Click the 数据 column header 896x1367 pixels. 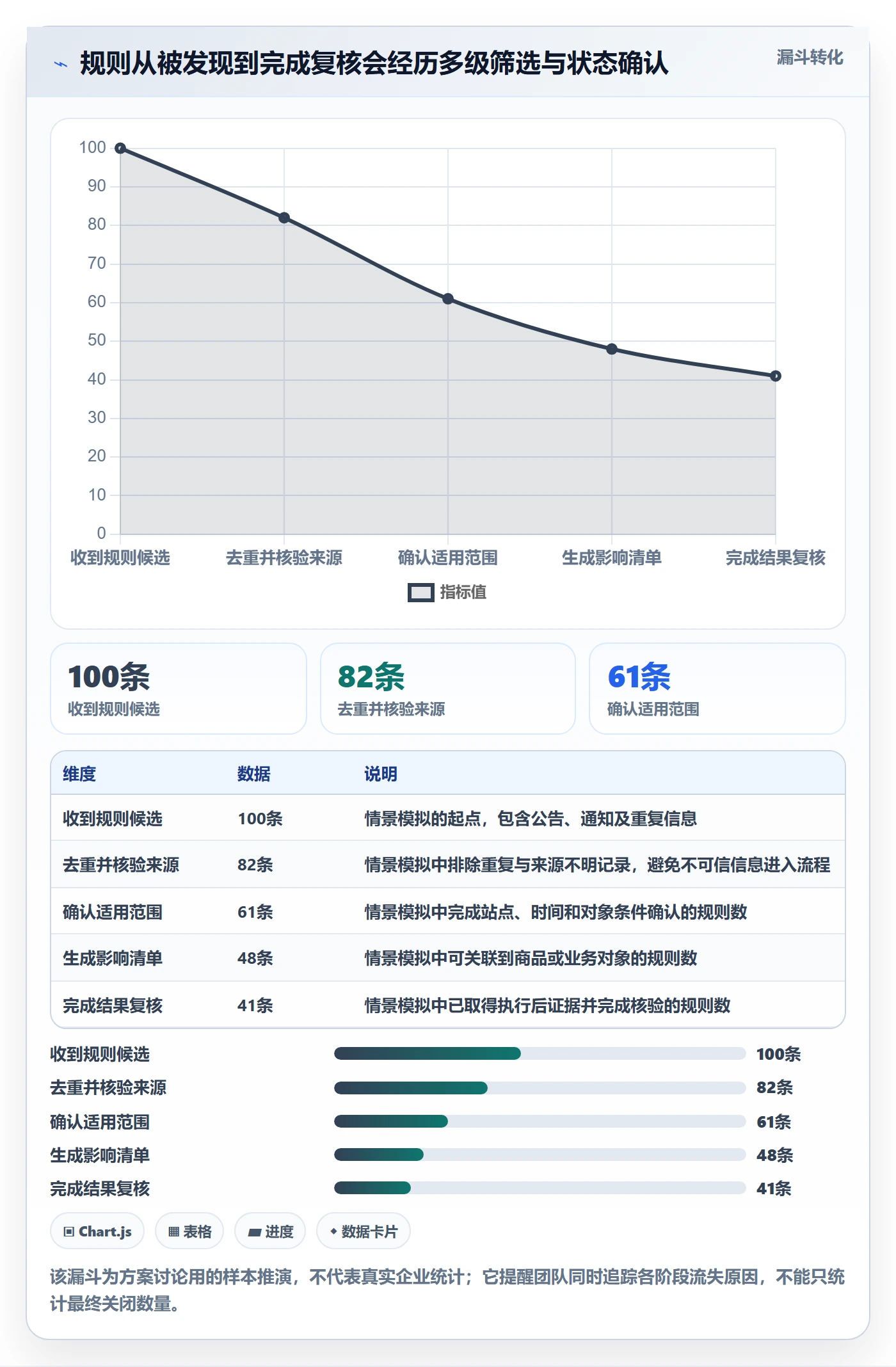(x=254, y=774)
